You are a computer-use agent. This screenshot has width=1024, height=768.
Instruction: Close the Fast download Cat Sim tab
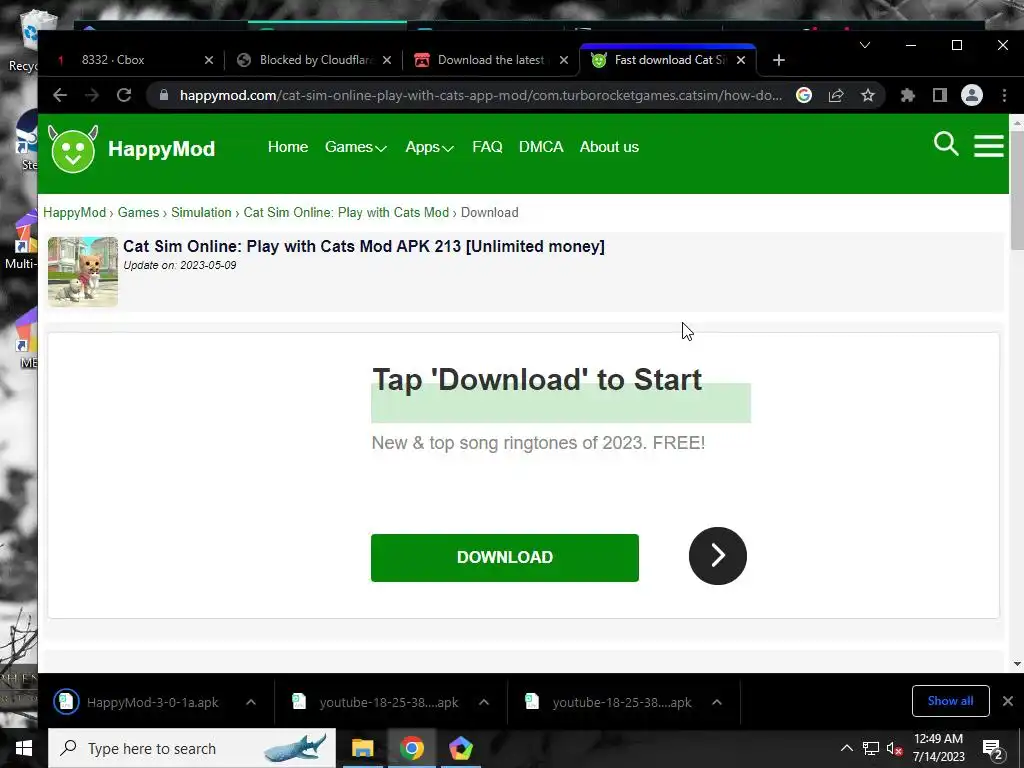pyautogui.click(x=741, y=60)
